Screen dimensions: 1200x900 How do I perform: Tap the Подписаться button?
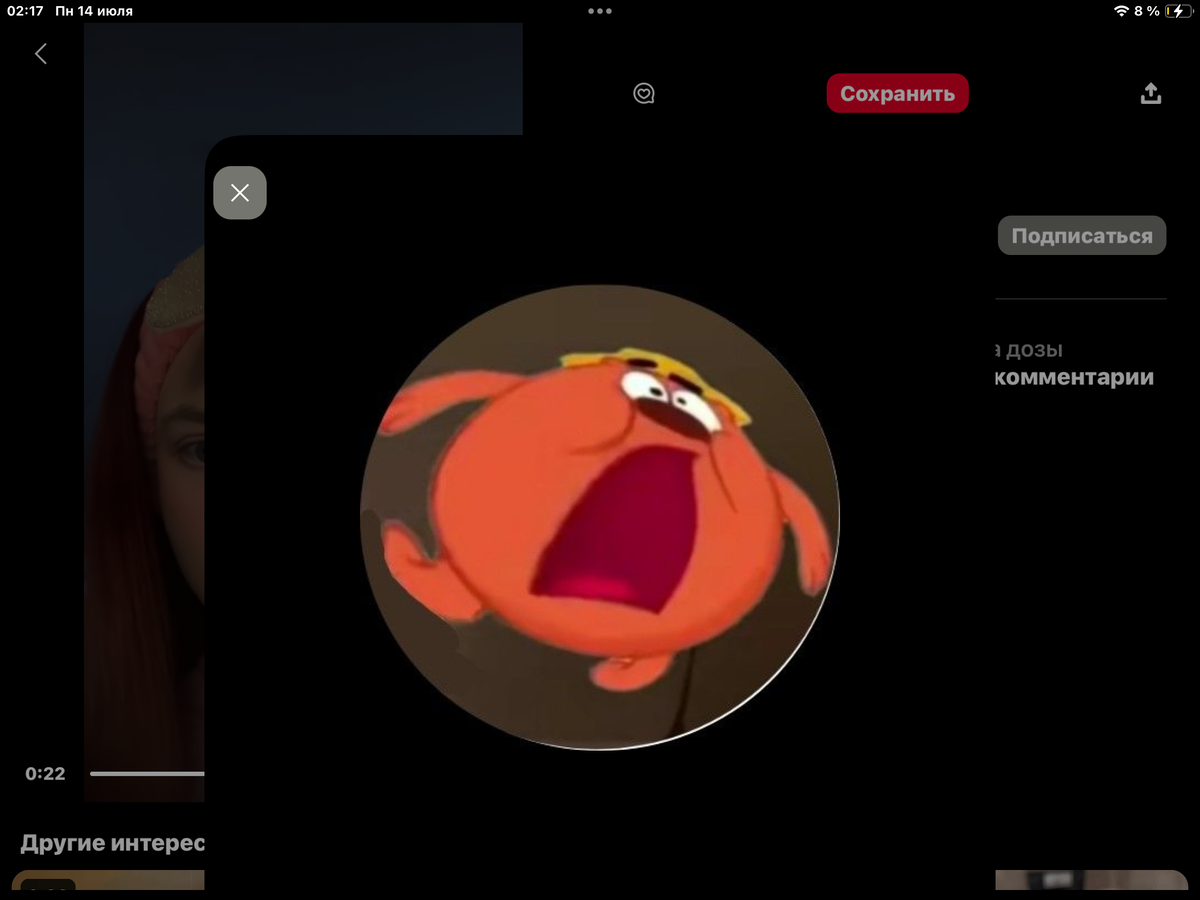pos(1082,236)
